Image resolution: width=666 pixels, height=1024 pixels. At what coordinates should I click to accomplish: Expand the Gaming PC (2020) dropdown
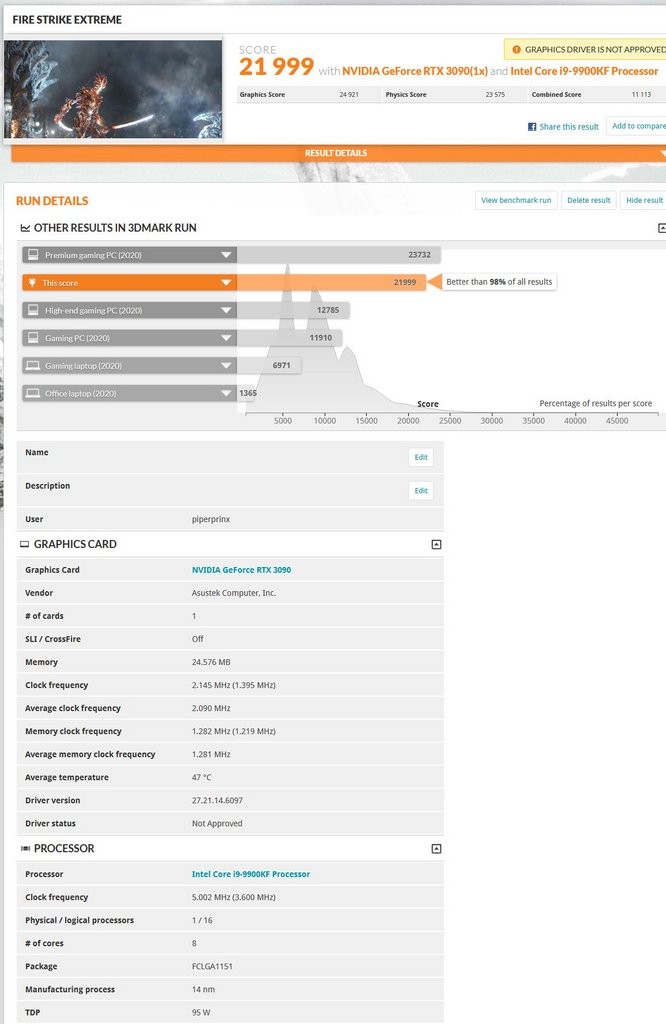click(x=226, y=338)
